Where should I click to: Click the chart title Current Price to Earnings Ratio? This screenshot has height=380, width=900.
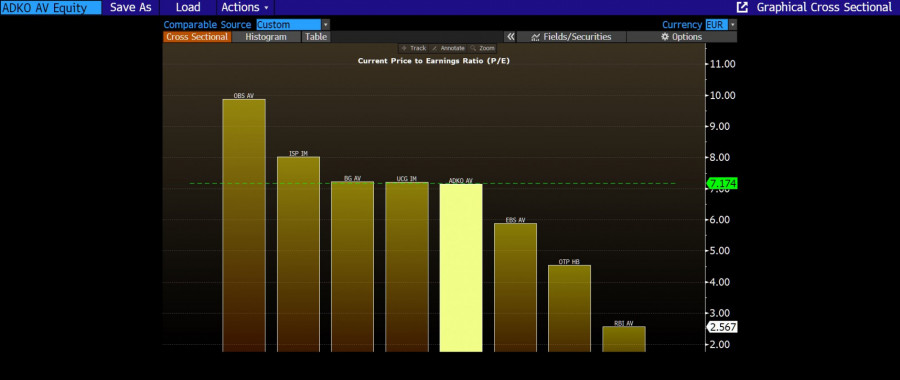click(433, 60)
